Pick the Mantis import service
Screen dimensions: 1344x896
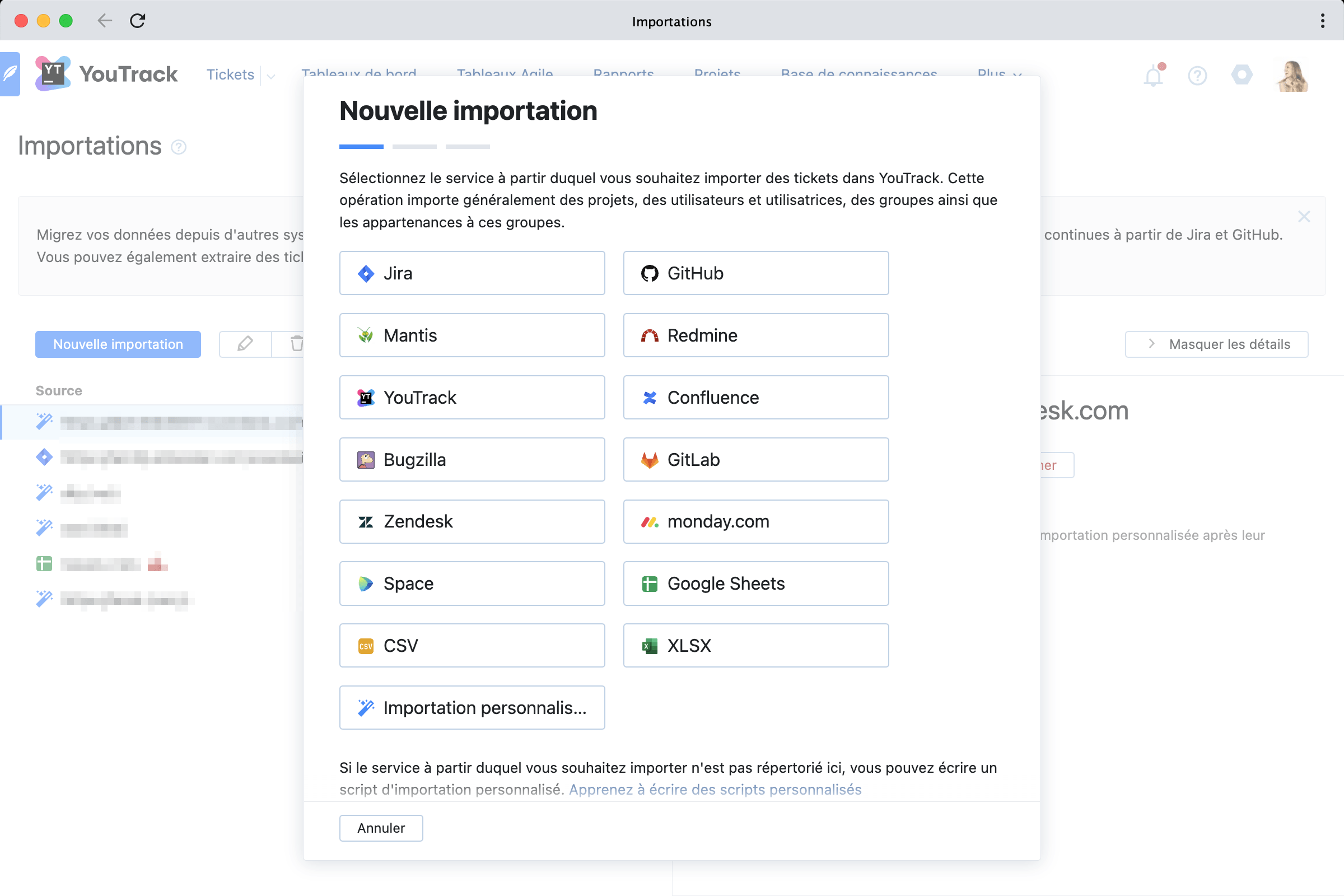(x=472, y=335)
